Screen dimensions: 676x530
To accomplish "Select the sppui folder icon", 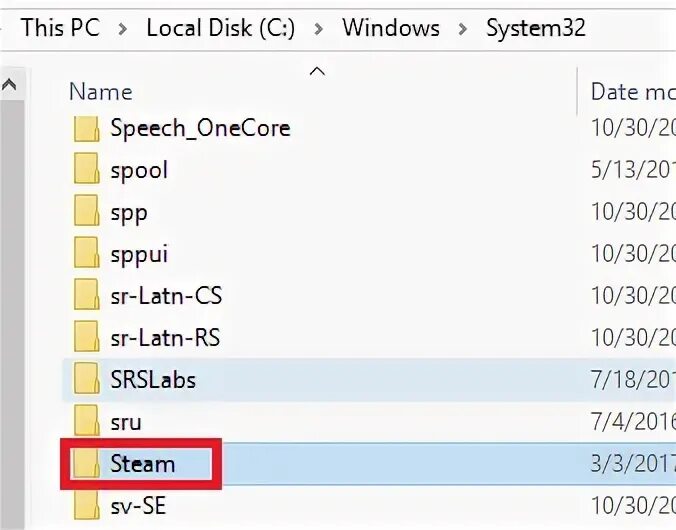I will tap(87, 254).
